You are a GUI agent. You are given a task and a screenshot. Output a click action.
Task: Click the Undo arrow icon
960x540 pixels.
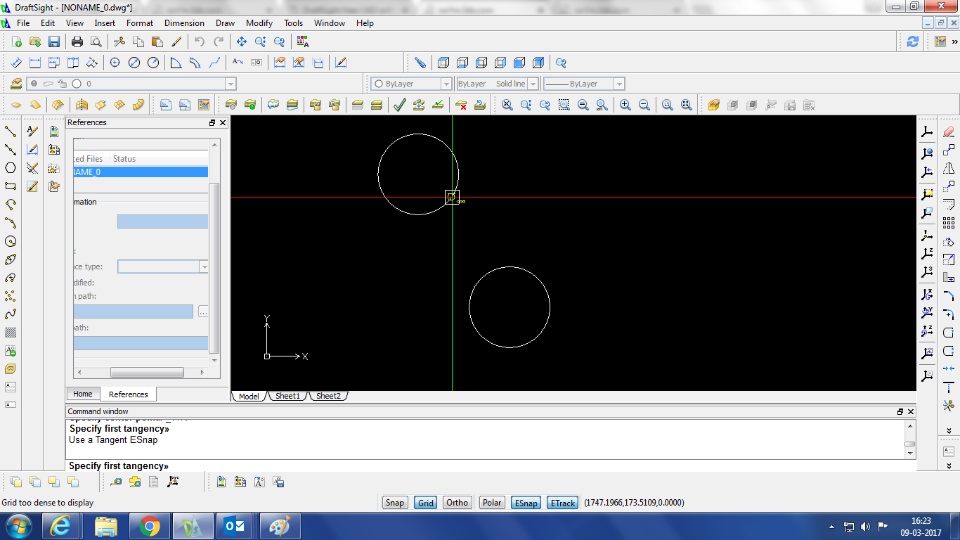[x=200, y=42]
